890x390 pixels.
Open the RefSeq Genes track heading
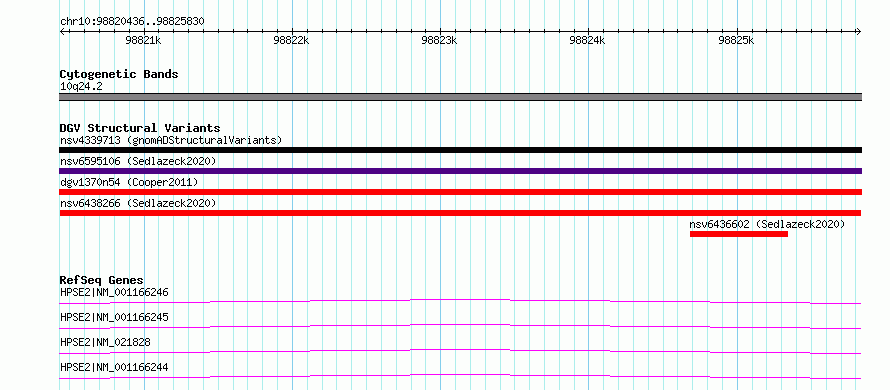pyautogui.click(x=102, y=280)
